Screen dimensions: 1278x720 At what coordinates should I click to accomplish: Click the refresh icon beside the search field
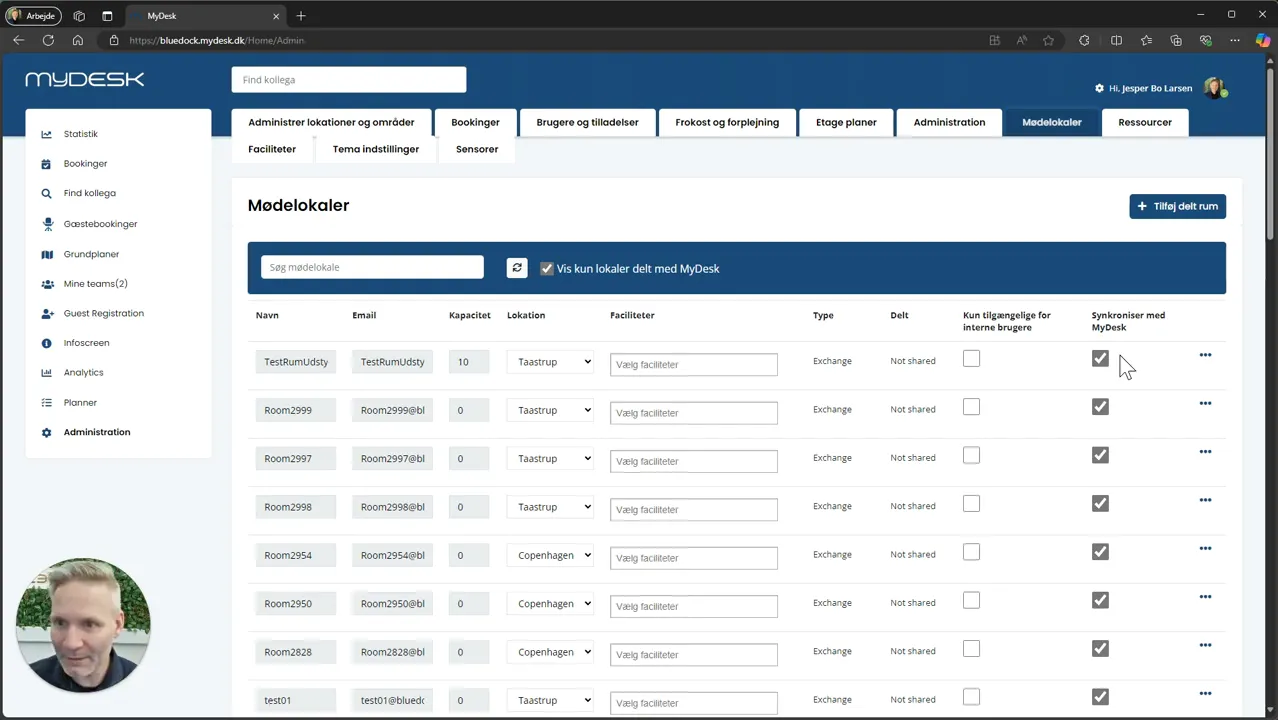click(517, 268)
